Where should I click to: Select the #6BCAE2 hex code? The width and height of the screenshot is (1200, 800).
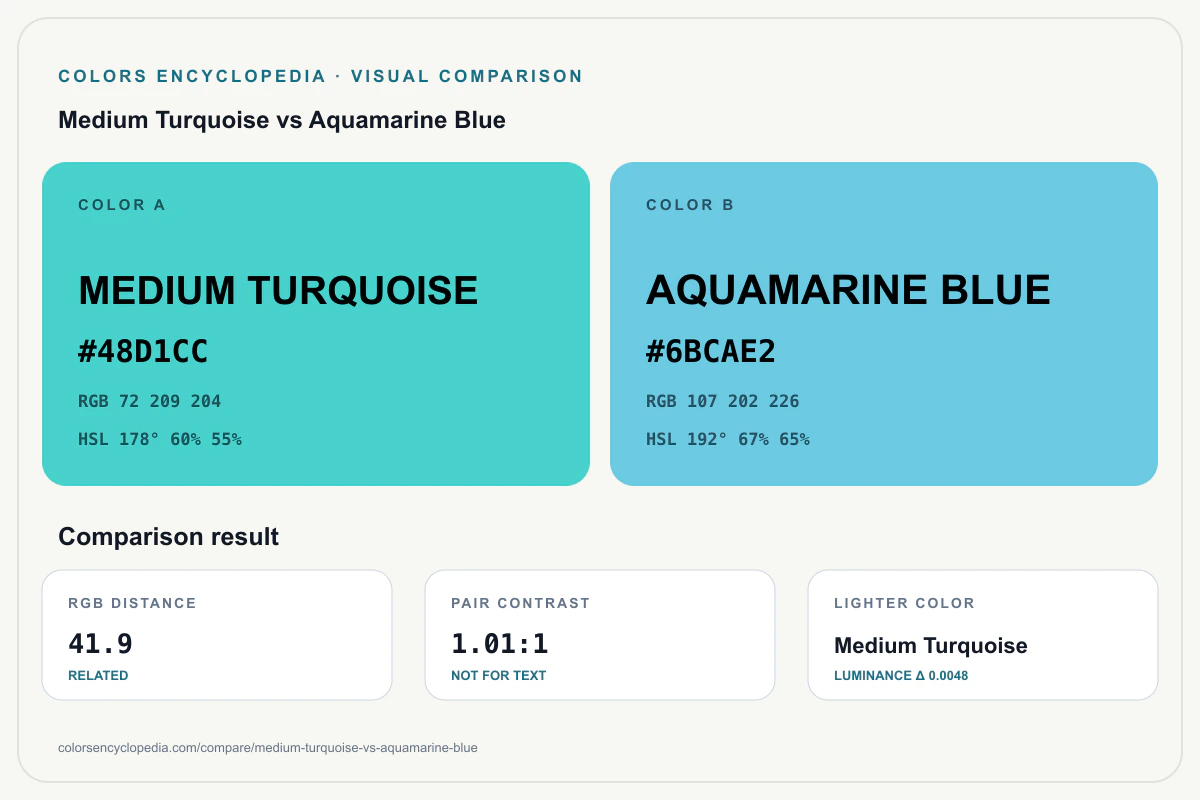(711, 352)
